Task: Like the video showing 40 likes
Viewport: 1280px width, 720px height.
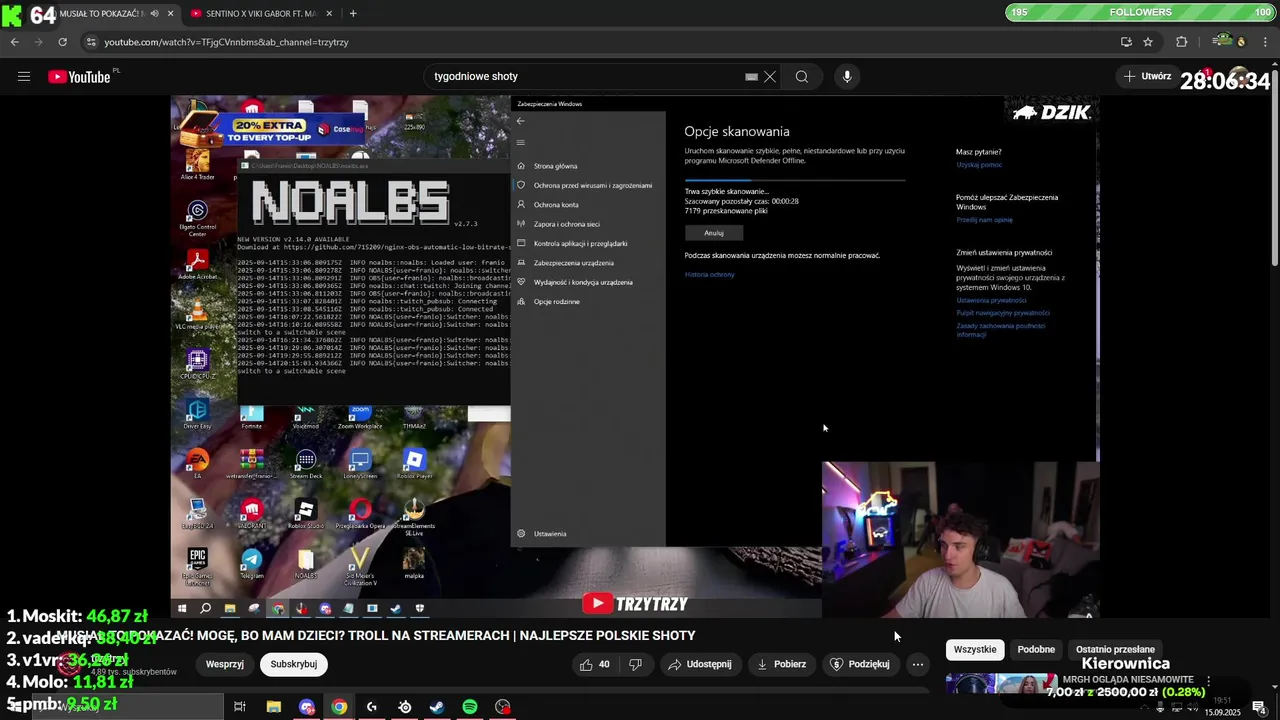Action: tap(595, 664)
